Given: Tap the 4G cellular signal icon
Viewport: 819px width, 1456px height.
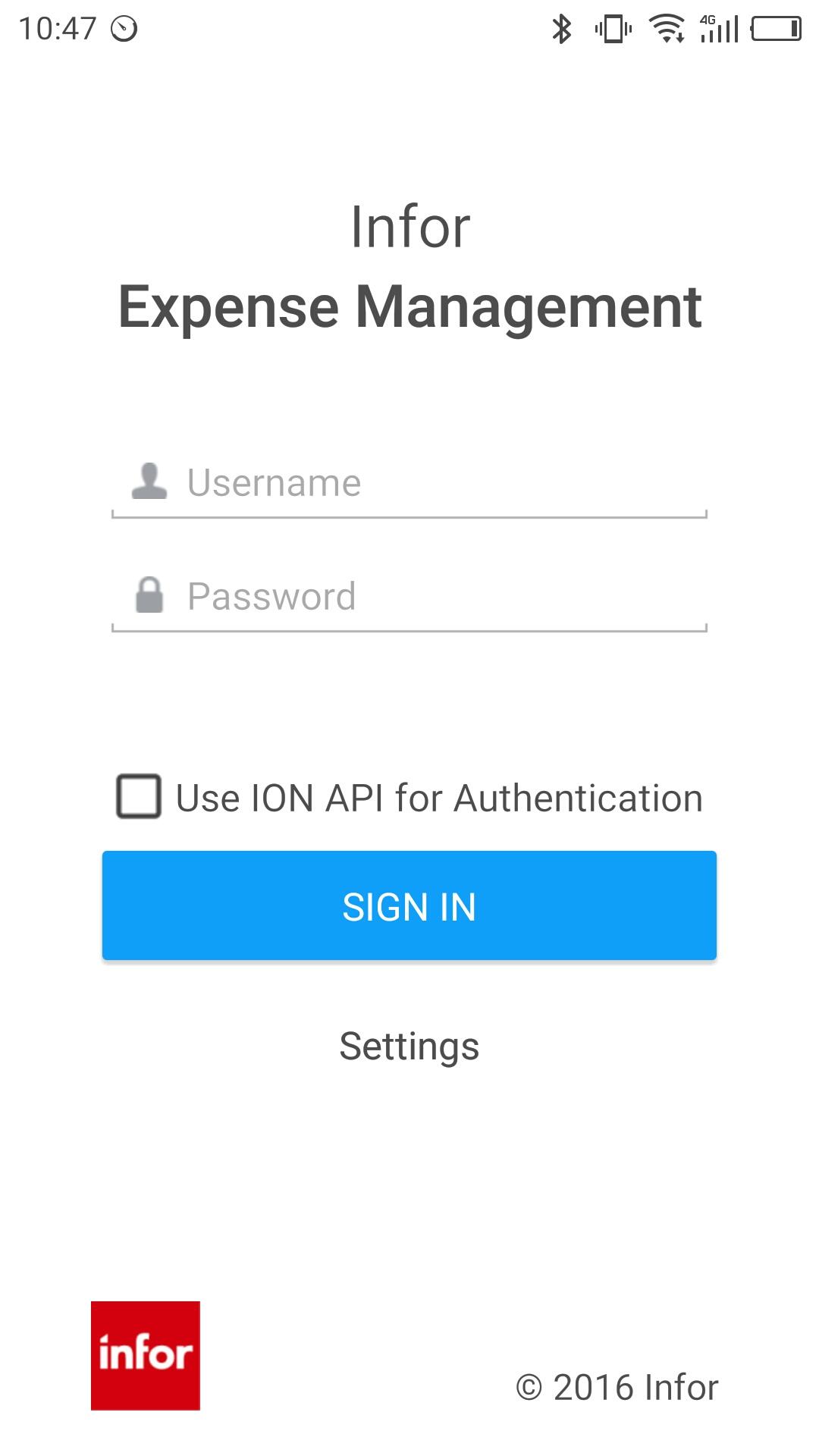Looking at the screenshot, I should (719, 29).
